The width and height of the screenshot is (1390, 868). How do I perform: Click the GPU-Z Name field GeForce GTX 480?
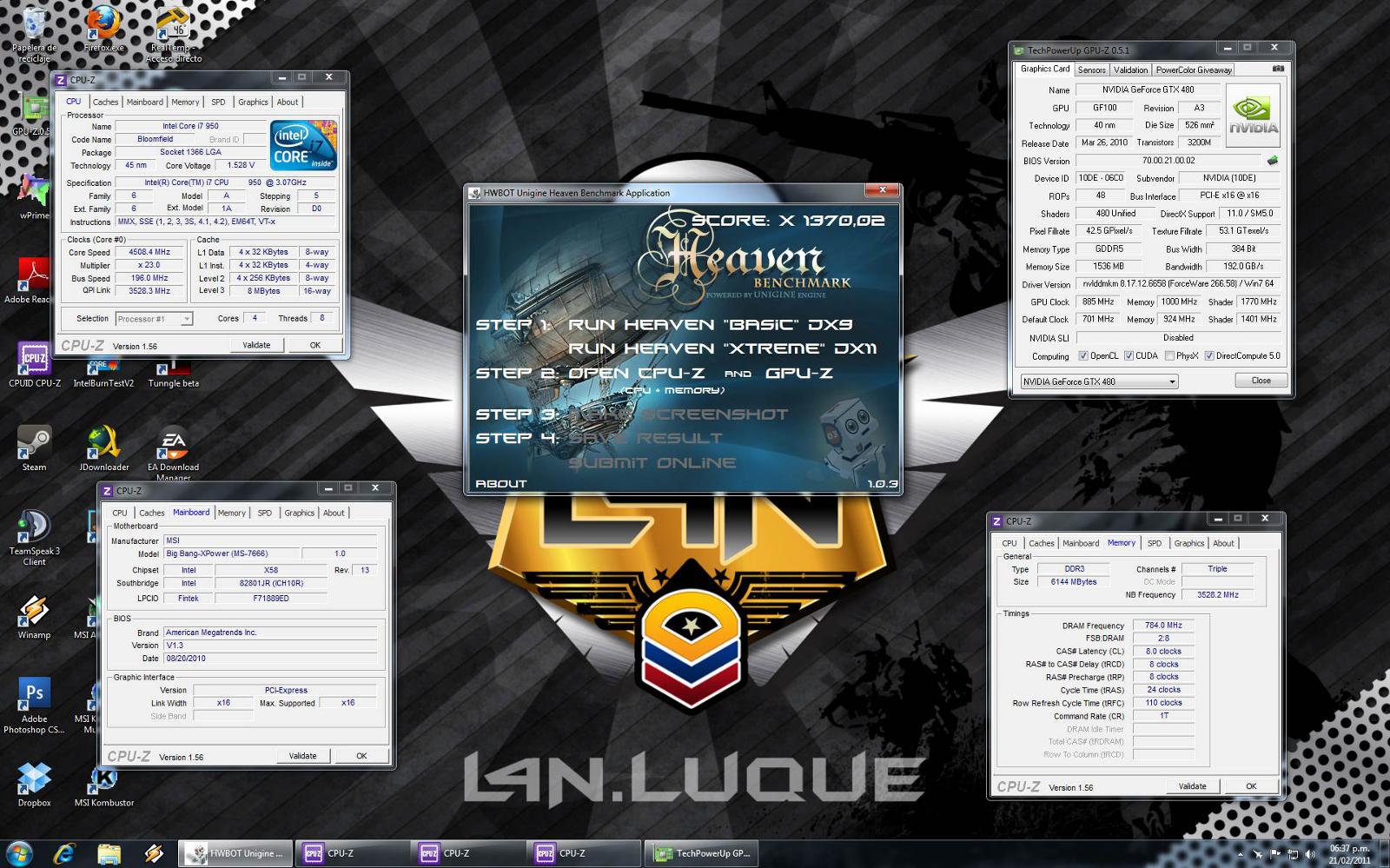point(1148,89)
